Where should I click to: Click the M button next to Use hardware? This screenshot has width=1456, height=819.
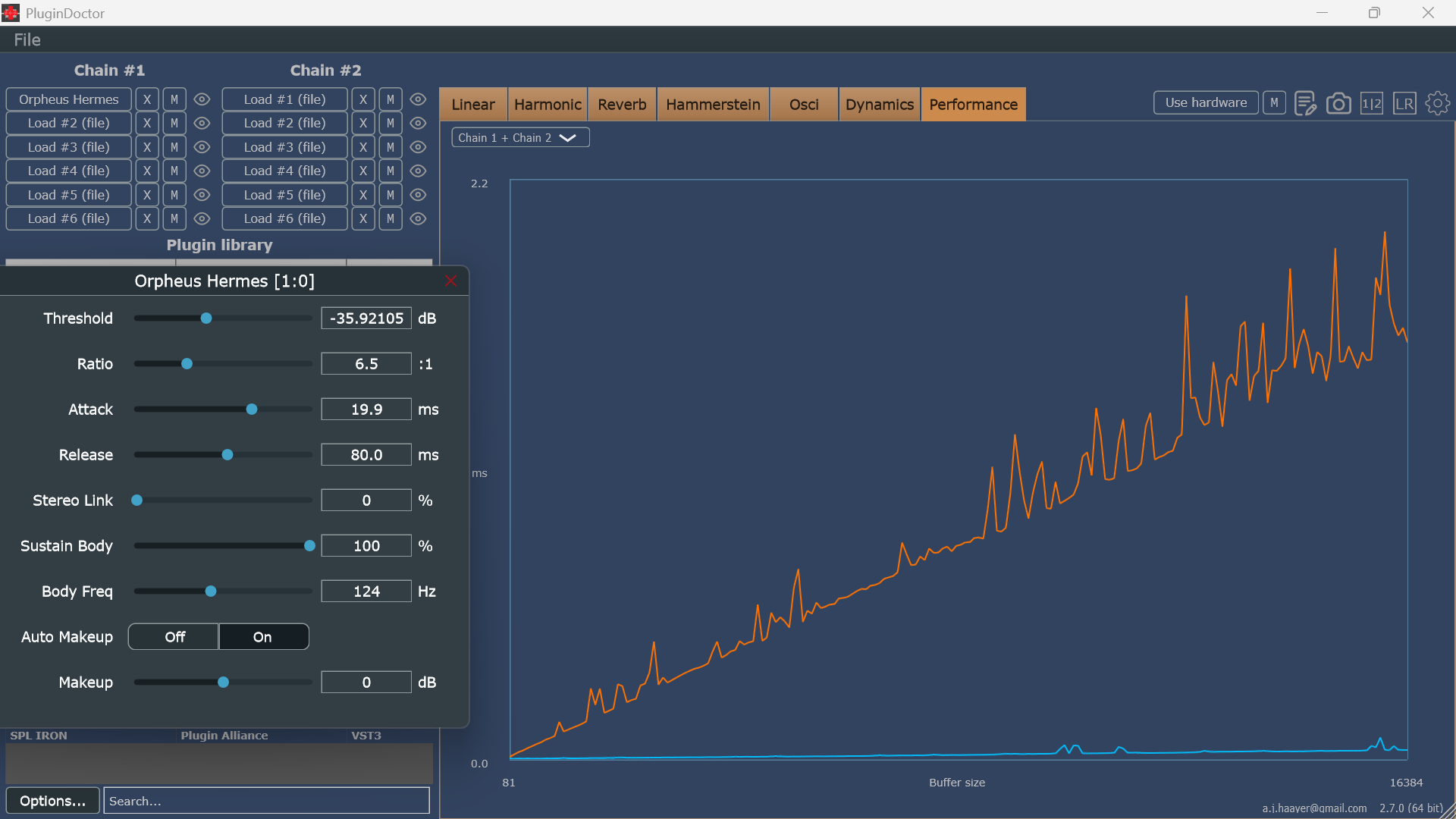tap(1274, 102)
